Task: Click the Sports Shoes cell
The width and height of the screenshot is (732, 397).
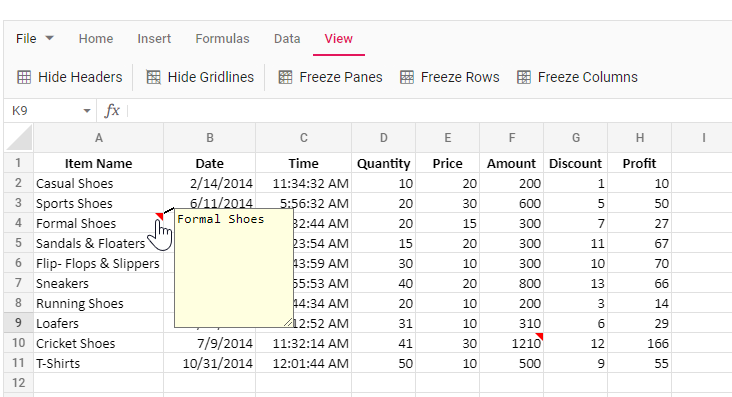Action: point(99,203)
